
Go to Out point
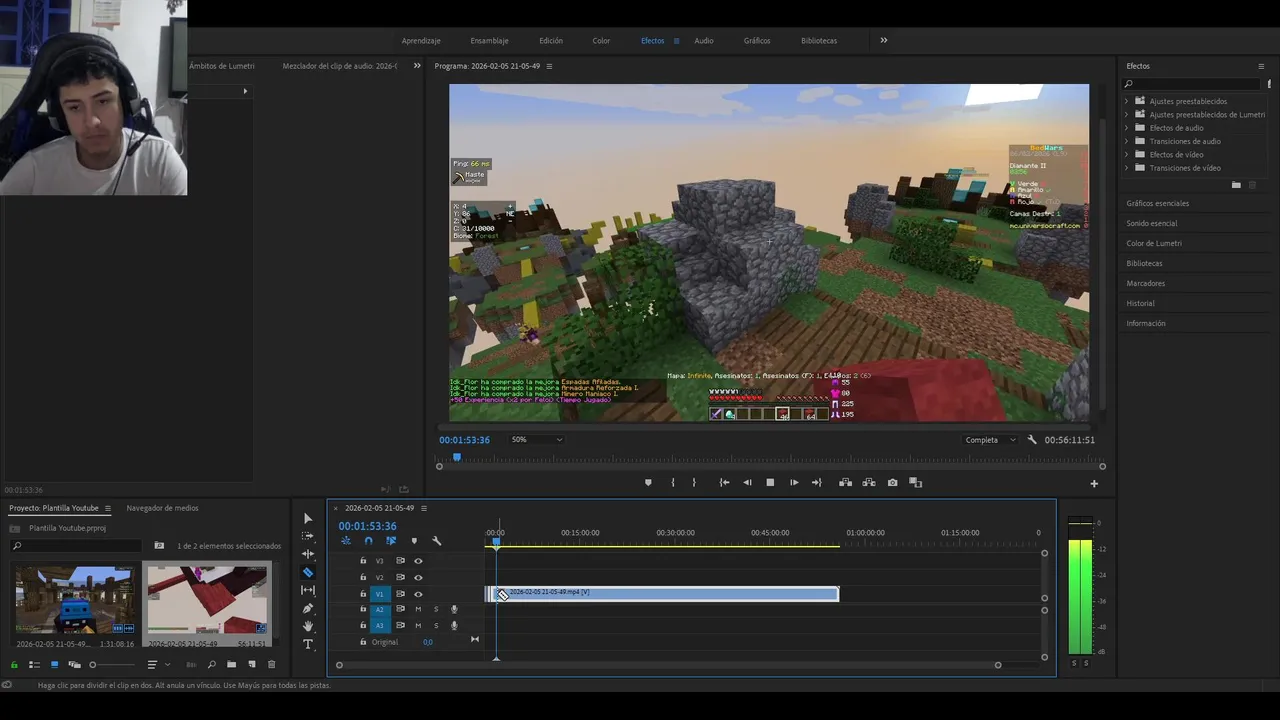(x=817, y=483)
